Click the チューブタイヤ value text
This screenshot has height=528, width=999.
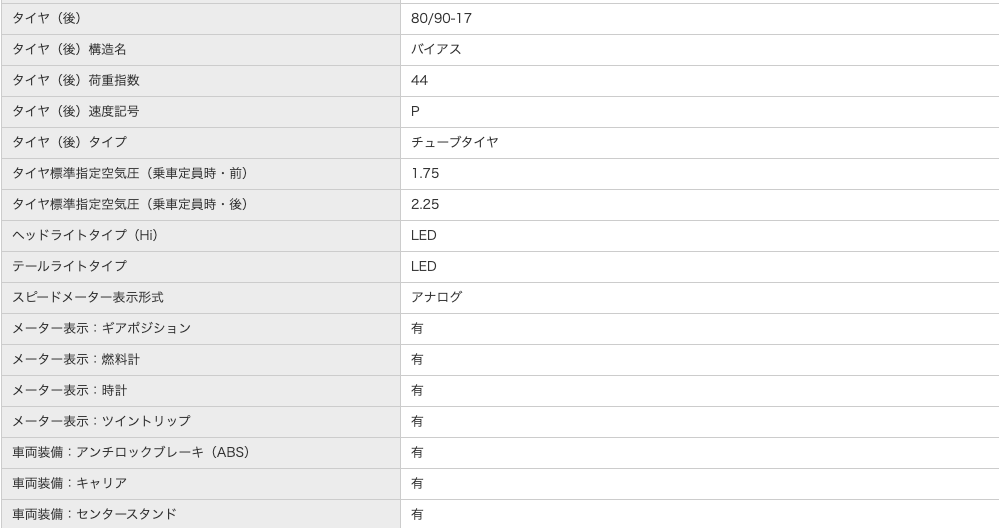454,143
